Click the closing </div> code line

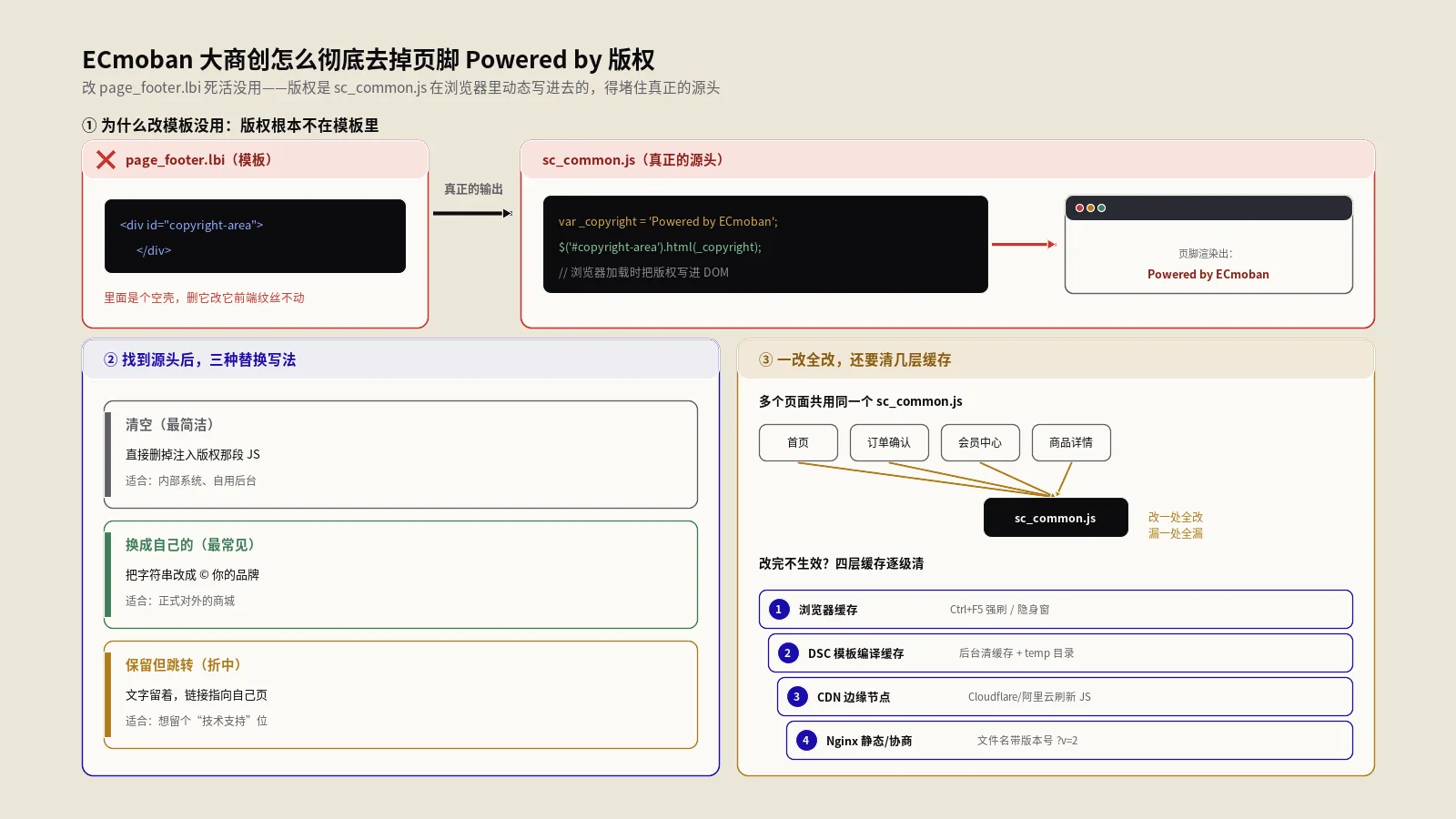(x=154, y=250)
